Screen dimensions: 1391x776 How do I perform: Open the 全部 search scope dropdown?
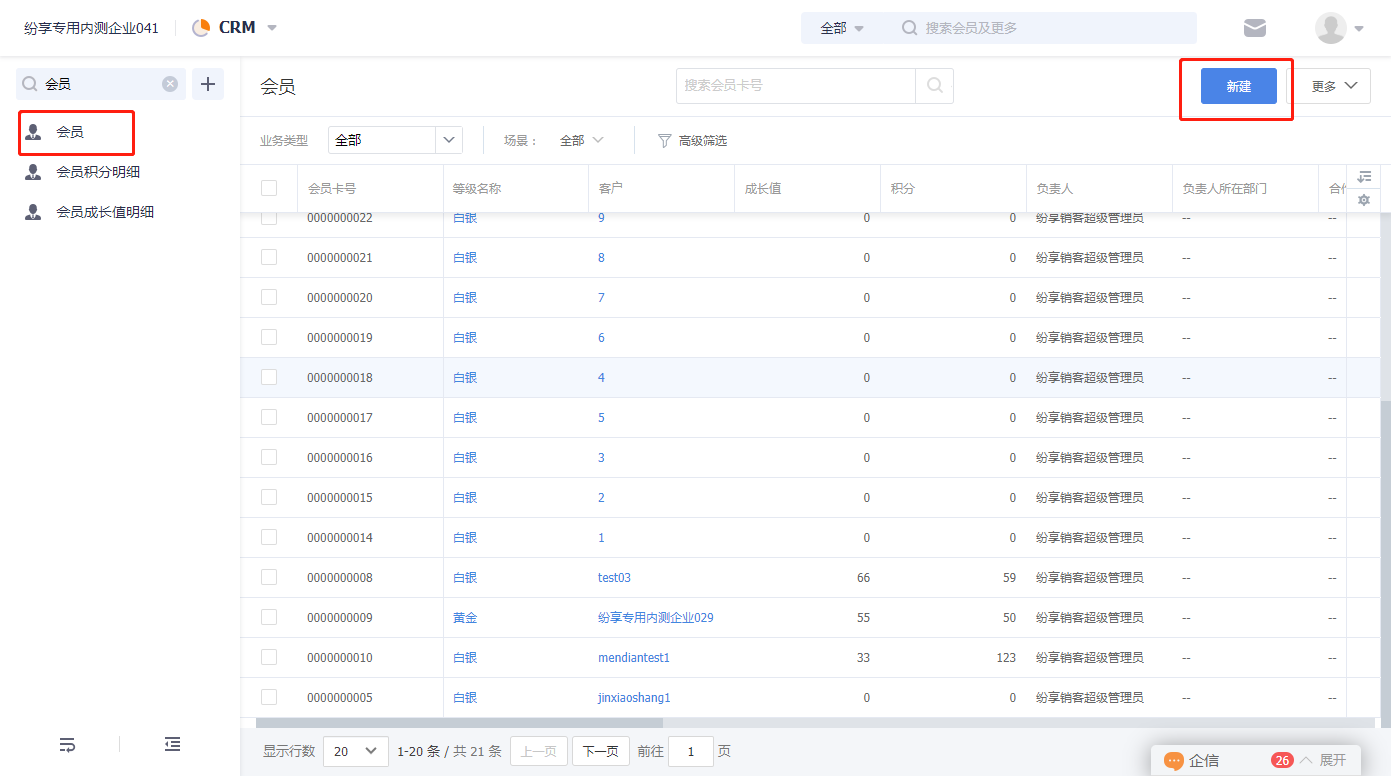tap(842, 28)
